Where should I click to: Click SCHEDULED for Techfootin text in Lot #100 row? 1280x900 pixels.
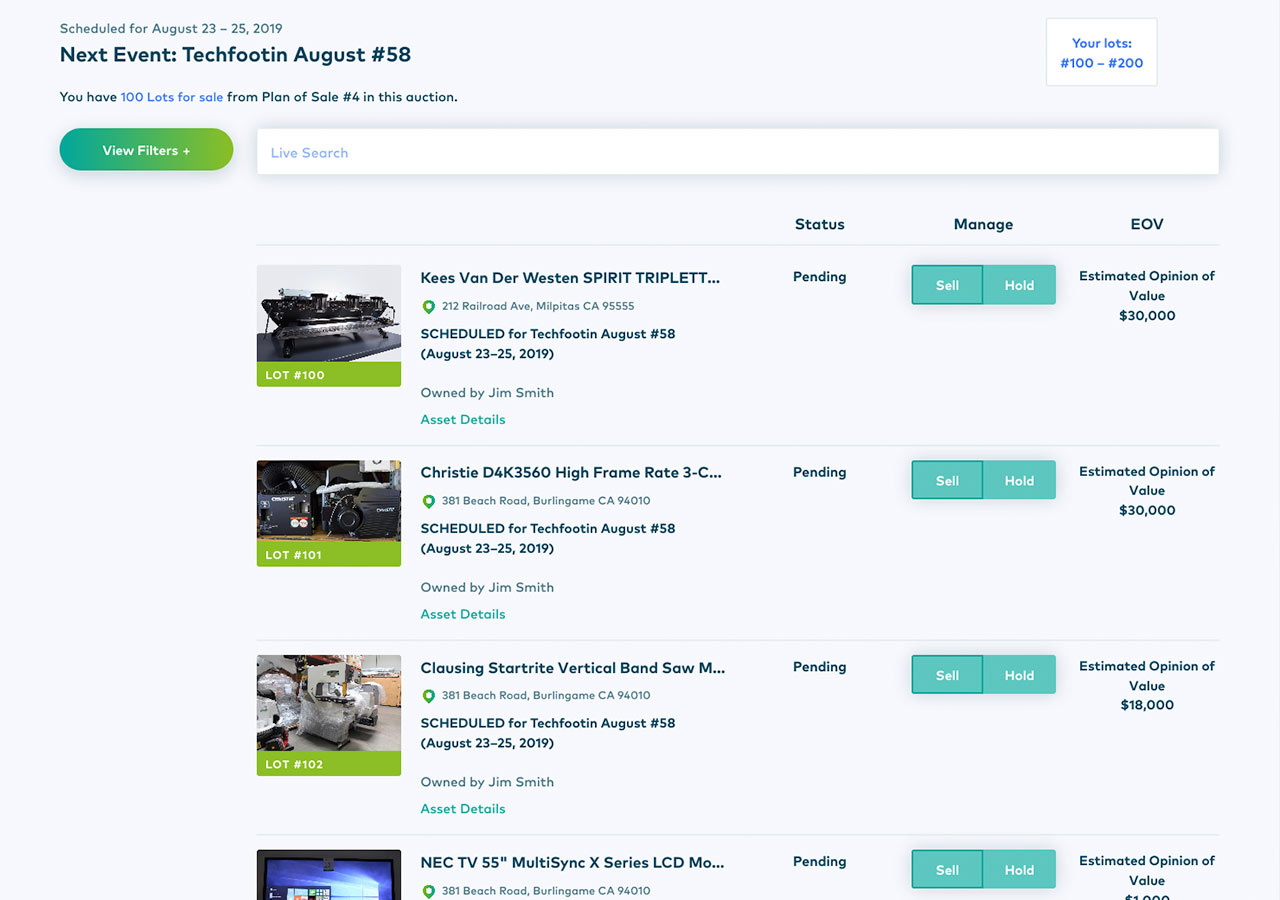(548, 344)
